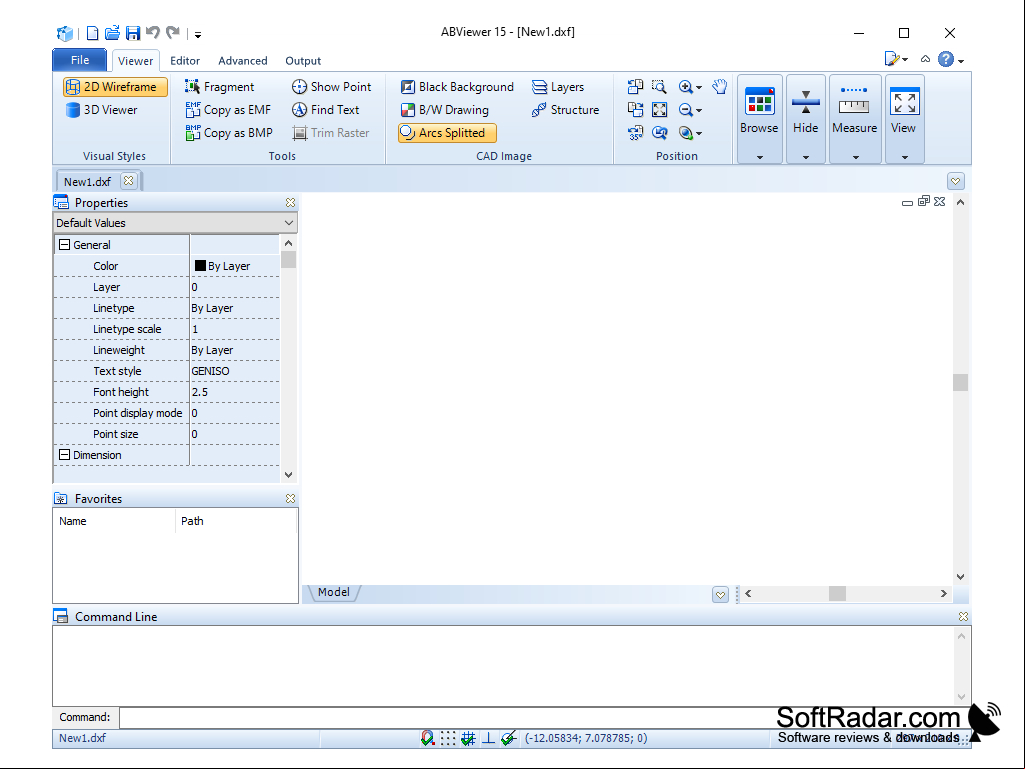Switch to 3D Viewer mode
Image resolution: width=1025 pixels, height=769 pixels.
(101, 110)
